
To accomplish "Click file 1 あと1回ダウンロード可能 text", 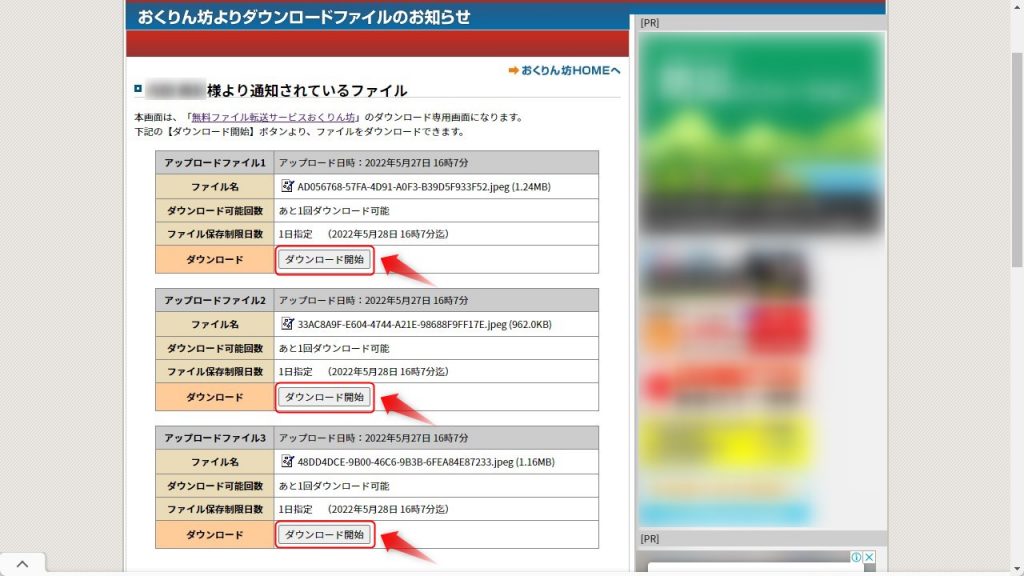I will (334, 211).
